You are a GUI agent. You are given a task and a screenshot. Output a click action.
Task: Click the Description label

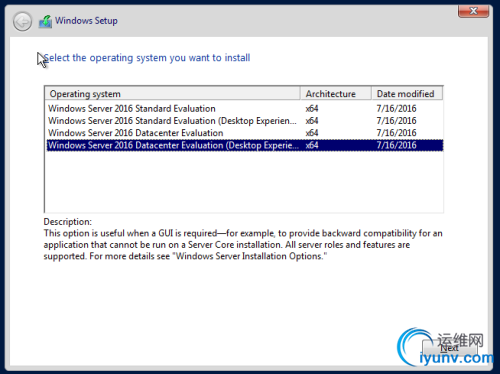coord(68,222)
